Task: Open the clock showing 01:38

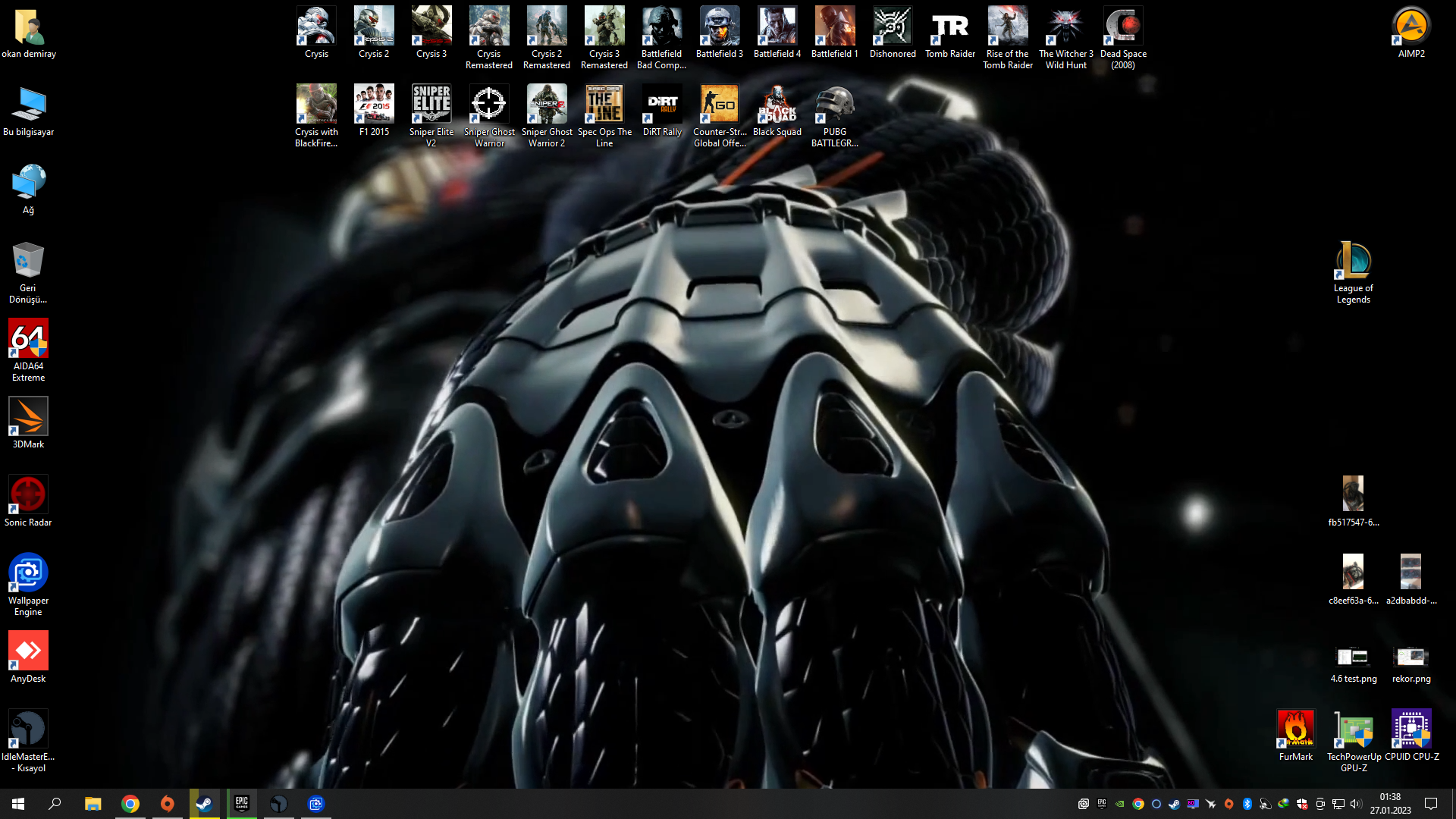Action: point(1390,804)
